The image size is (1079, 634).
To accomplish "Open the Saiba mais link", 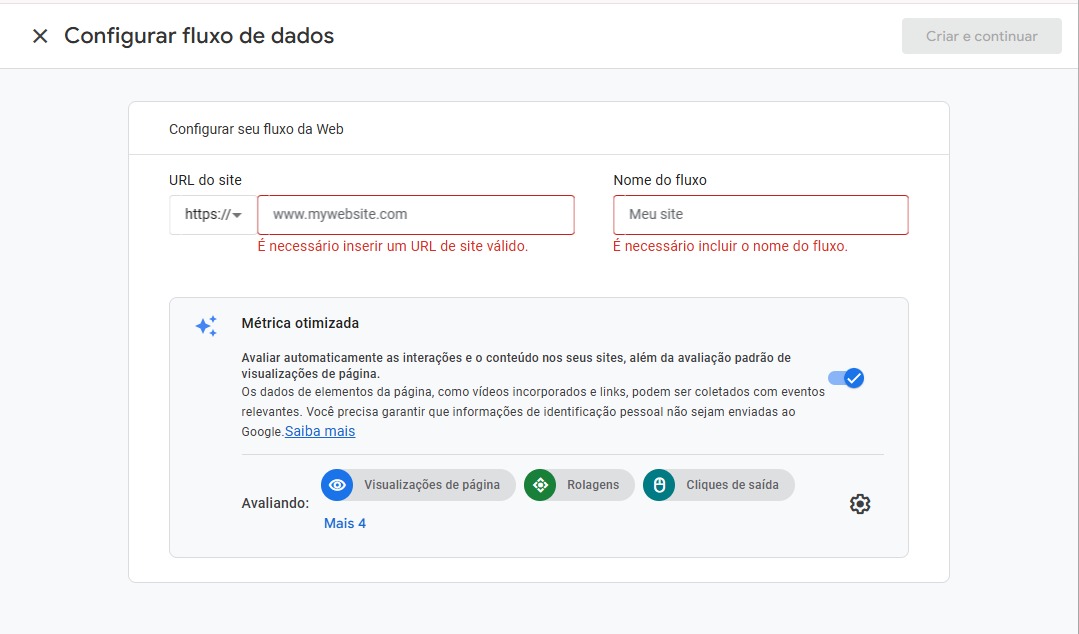I will (x=320, y=432).
